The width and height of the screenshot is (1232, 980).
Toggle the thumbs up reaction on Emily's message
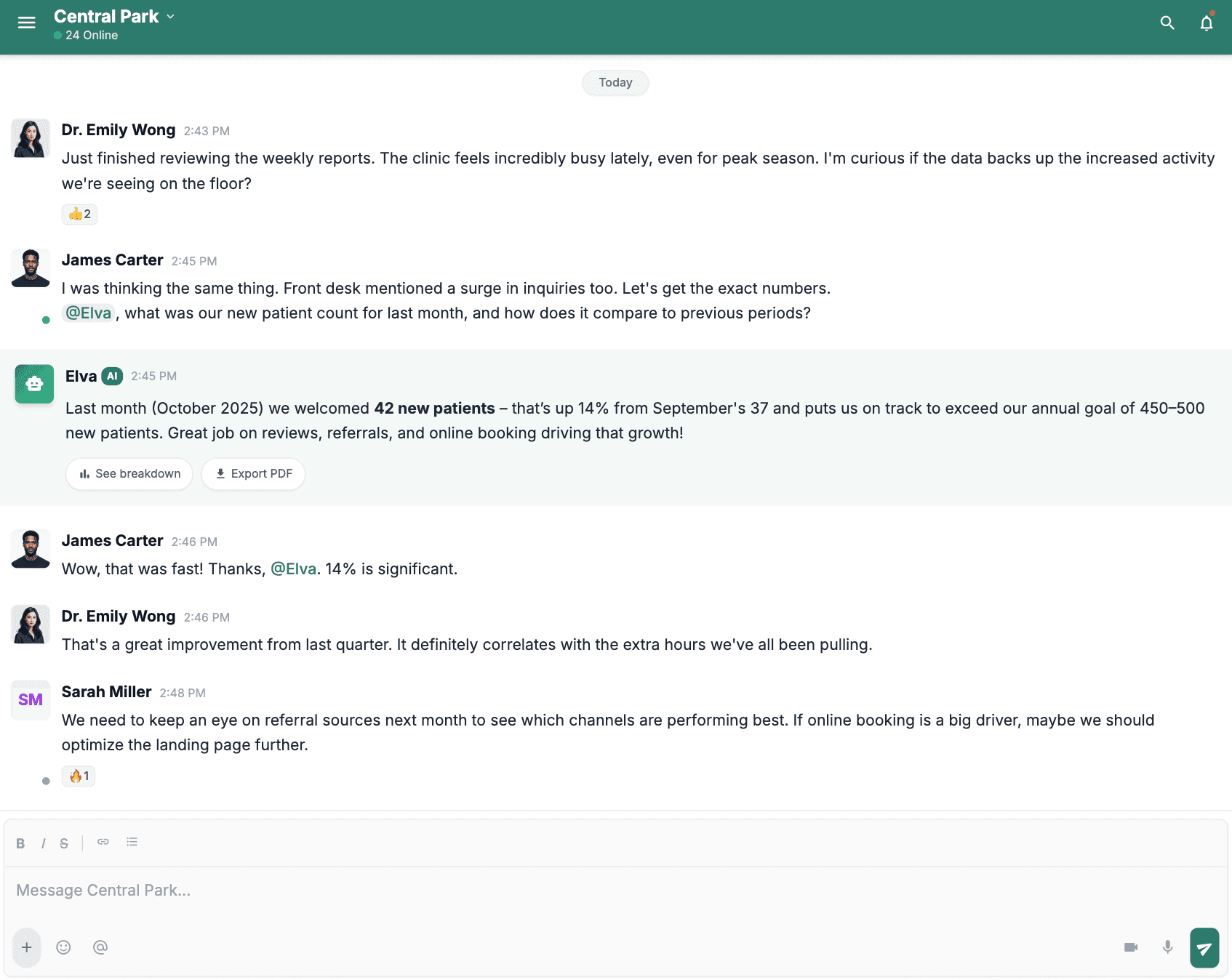(79, 214)
